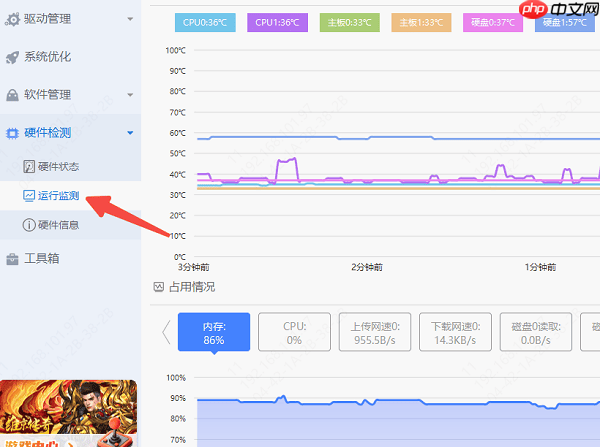
Task: Click the driver management gear icon
Action: click(x=12, y=19)
